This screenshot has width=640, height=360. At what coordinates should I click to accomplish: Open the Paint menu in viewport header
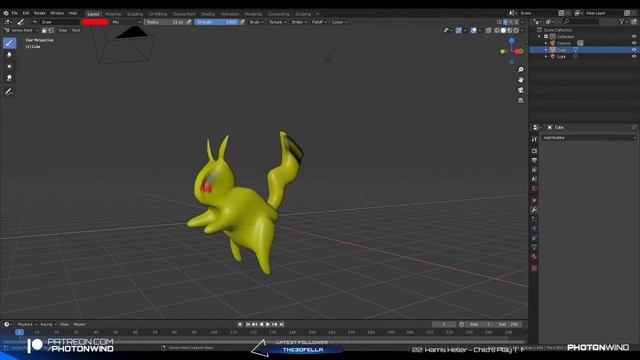point(76,30)
